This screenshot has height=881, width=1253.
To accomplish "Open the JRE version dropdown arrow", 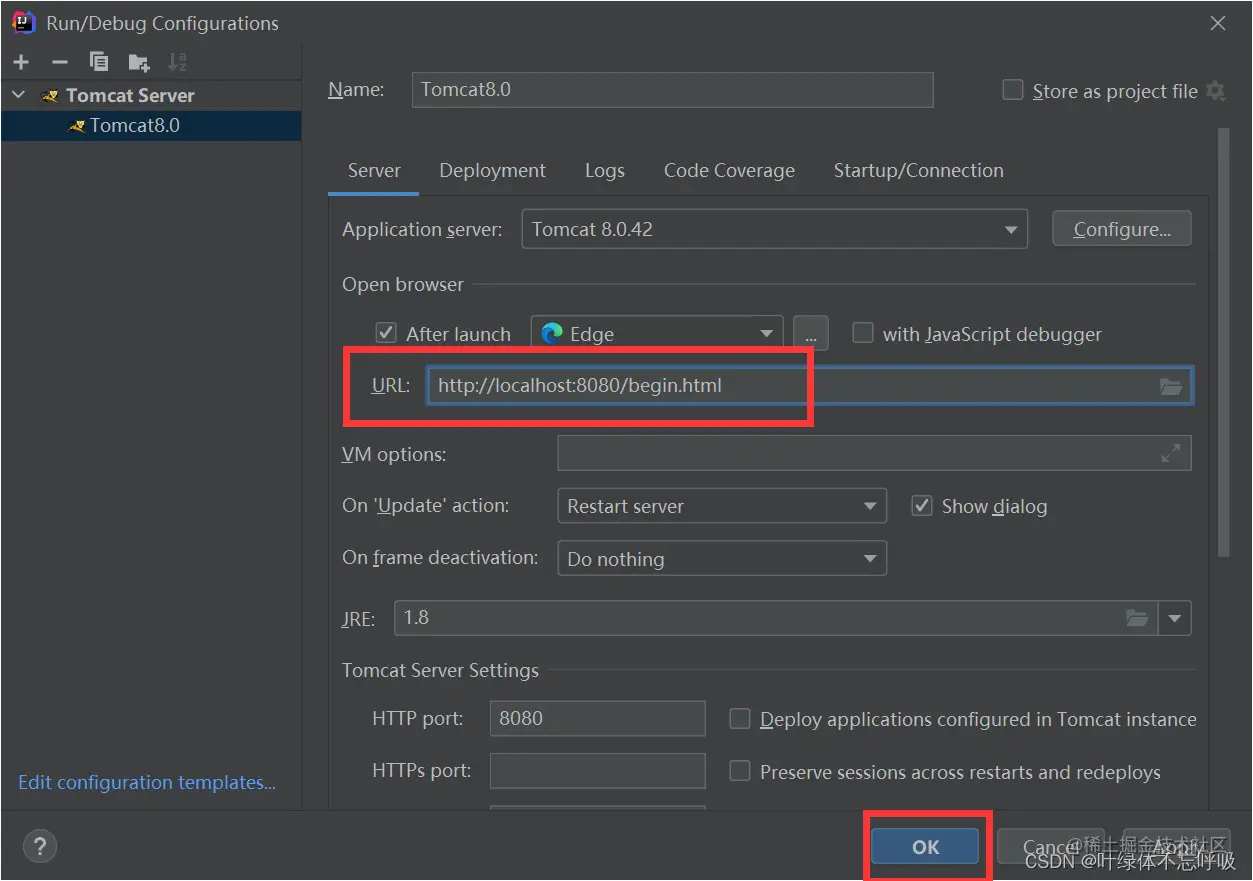I will coord(1175,618).
